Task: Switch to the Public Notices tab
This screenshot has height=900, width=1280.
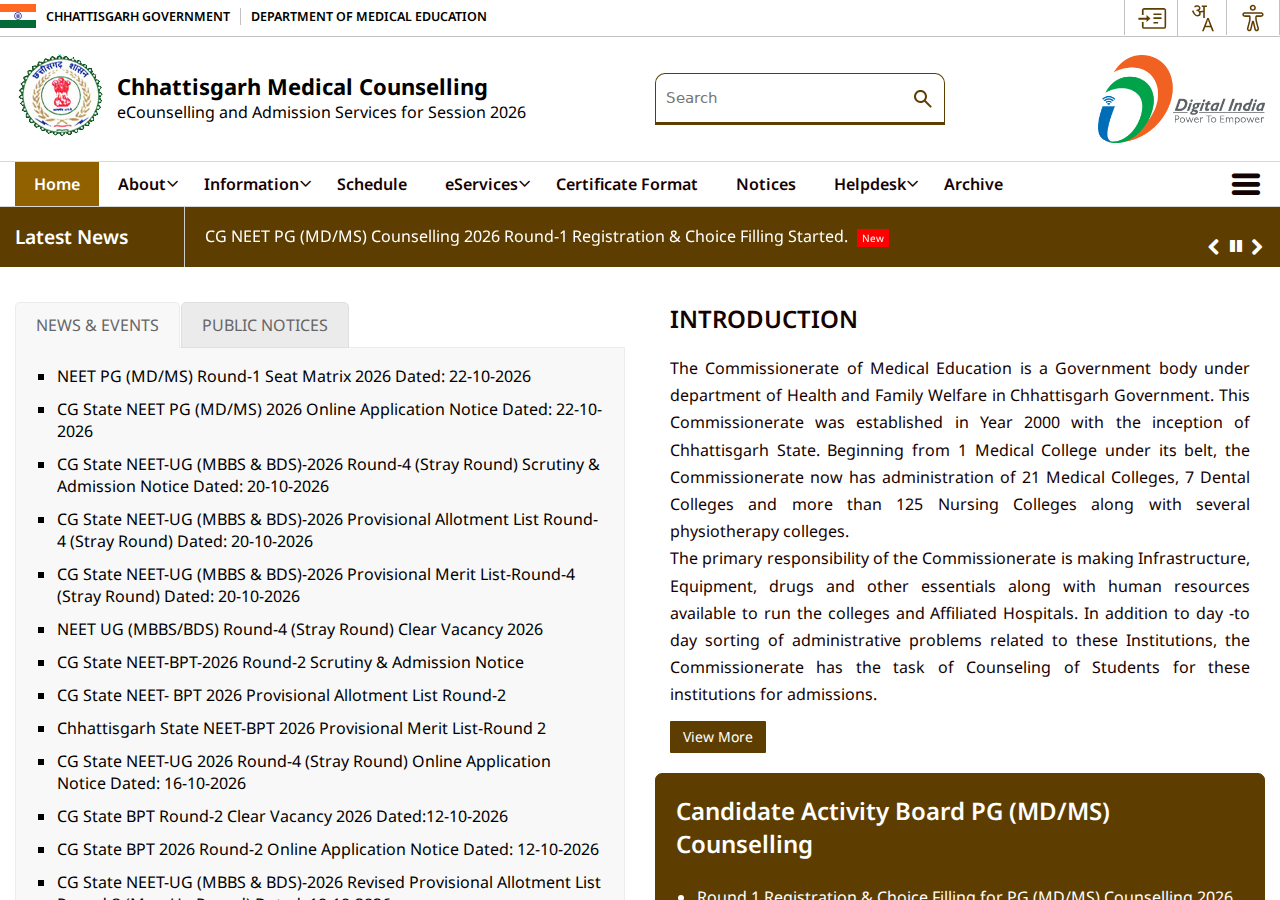Action: point(265,325)
